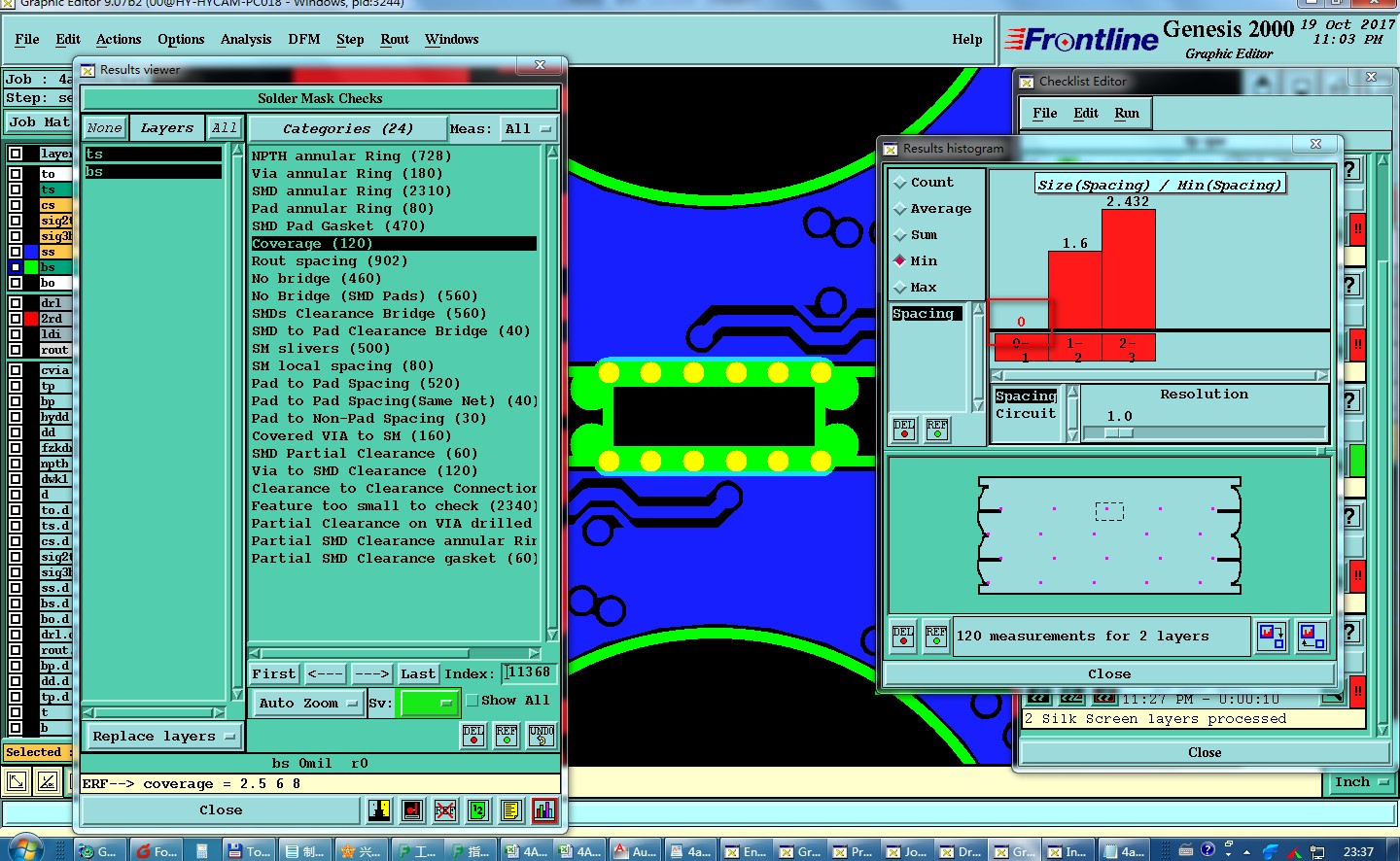Screen dimensions: 1400x861
Task: Adjust the Resolution slider handle
Action: click(x=1118, y=432)
